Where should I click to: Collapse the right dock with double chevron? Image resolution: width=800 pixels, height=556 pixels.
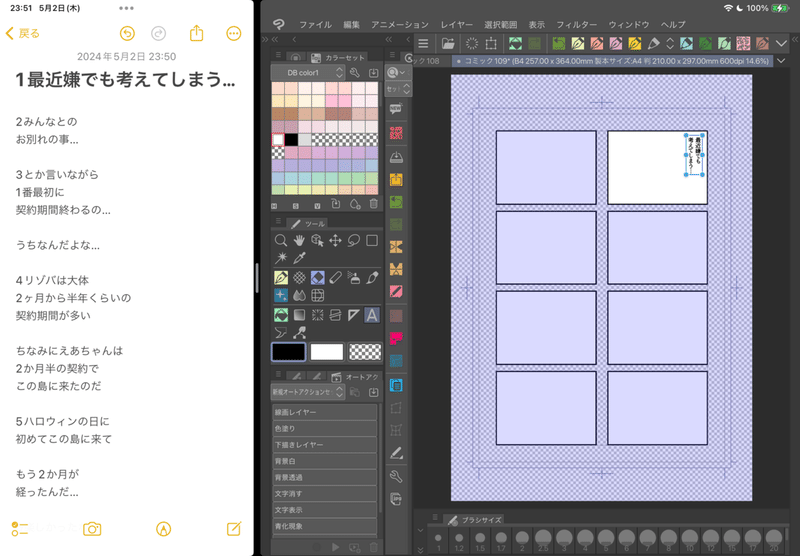tap(795, 39)
